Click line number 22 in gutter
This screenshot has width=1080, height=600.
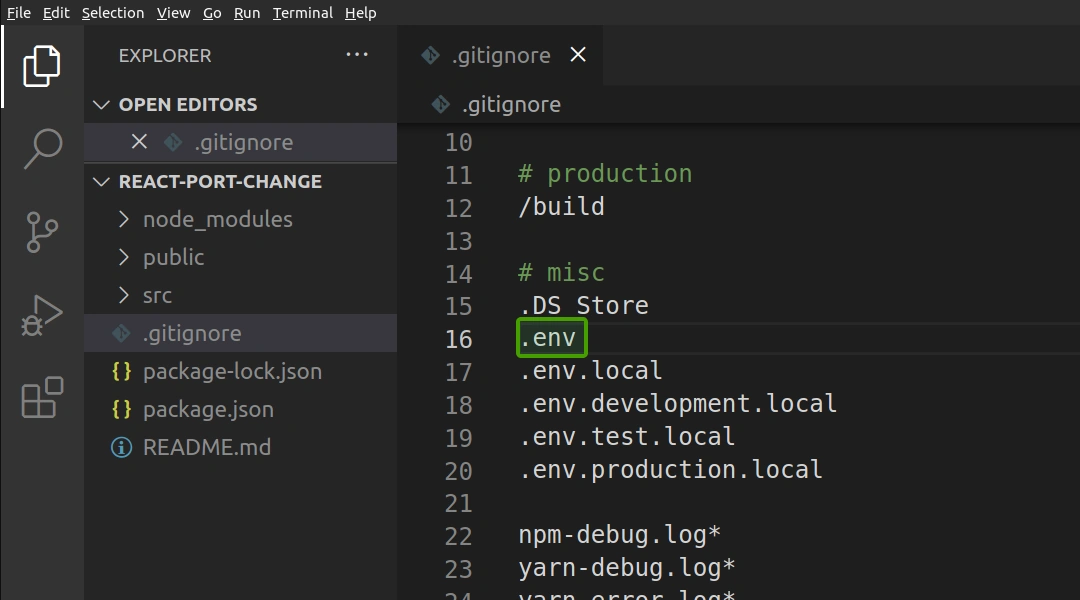pyautogui.click(x=458, y=537)
